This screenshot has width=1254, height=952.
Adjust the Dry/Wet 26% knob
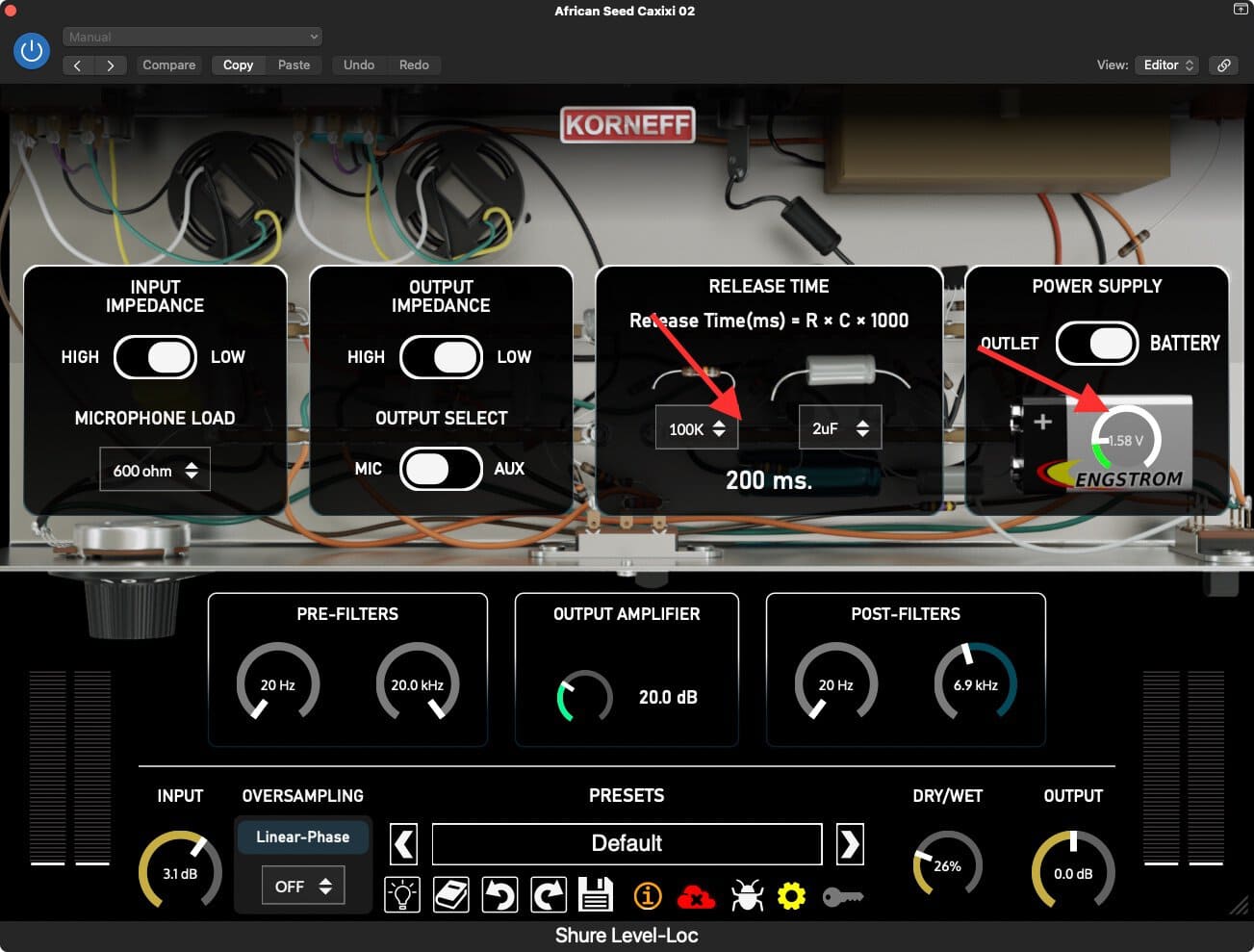pos(947,864)
